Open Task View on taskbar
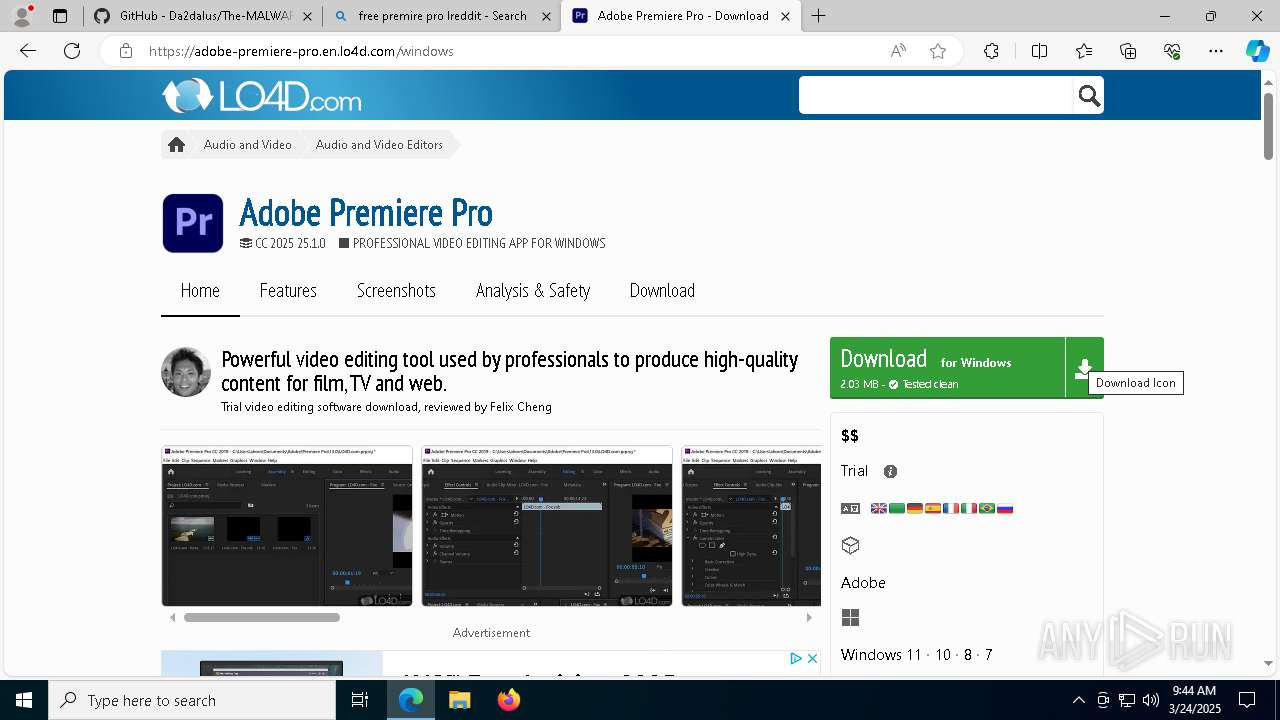The width and height of the screenshot is (1280, 720). coord(360,700)
